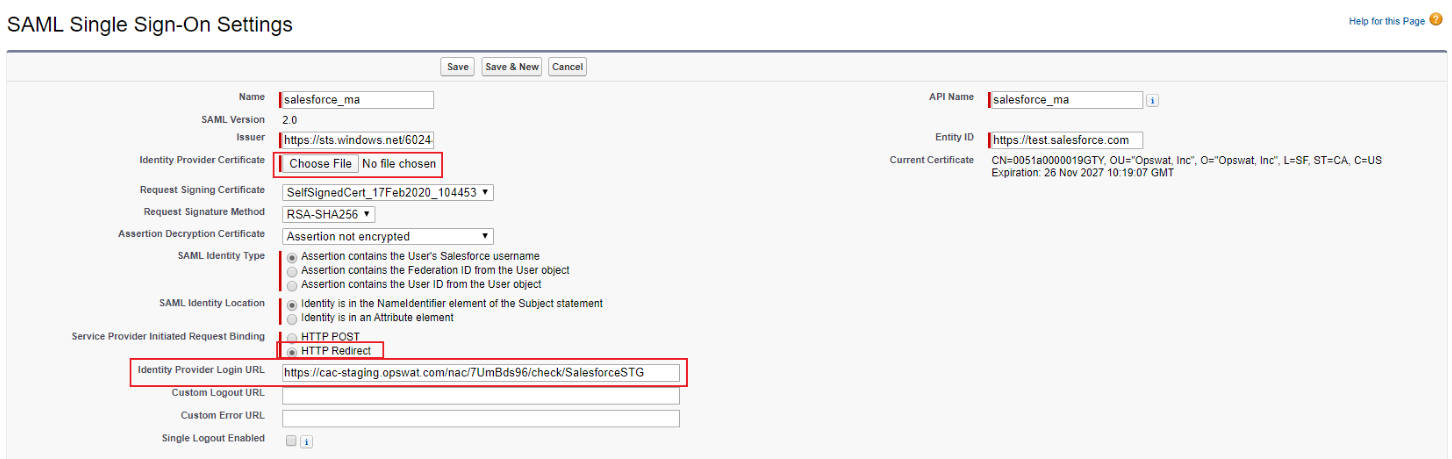Click the API Name input field
Viewport: 1452px width, 459px height.
click(1066, 100)
